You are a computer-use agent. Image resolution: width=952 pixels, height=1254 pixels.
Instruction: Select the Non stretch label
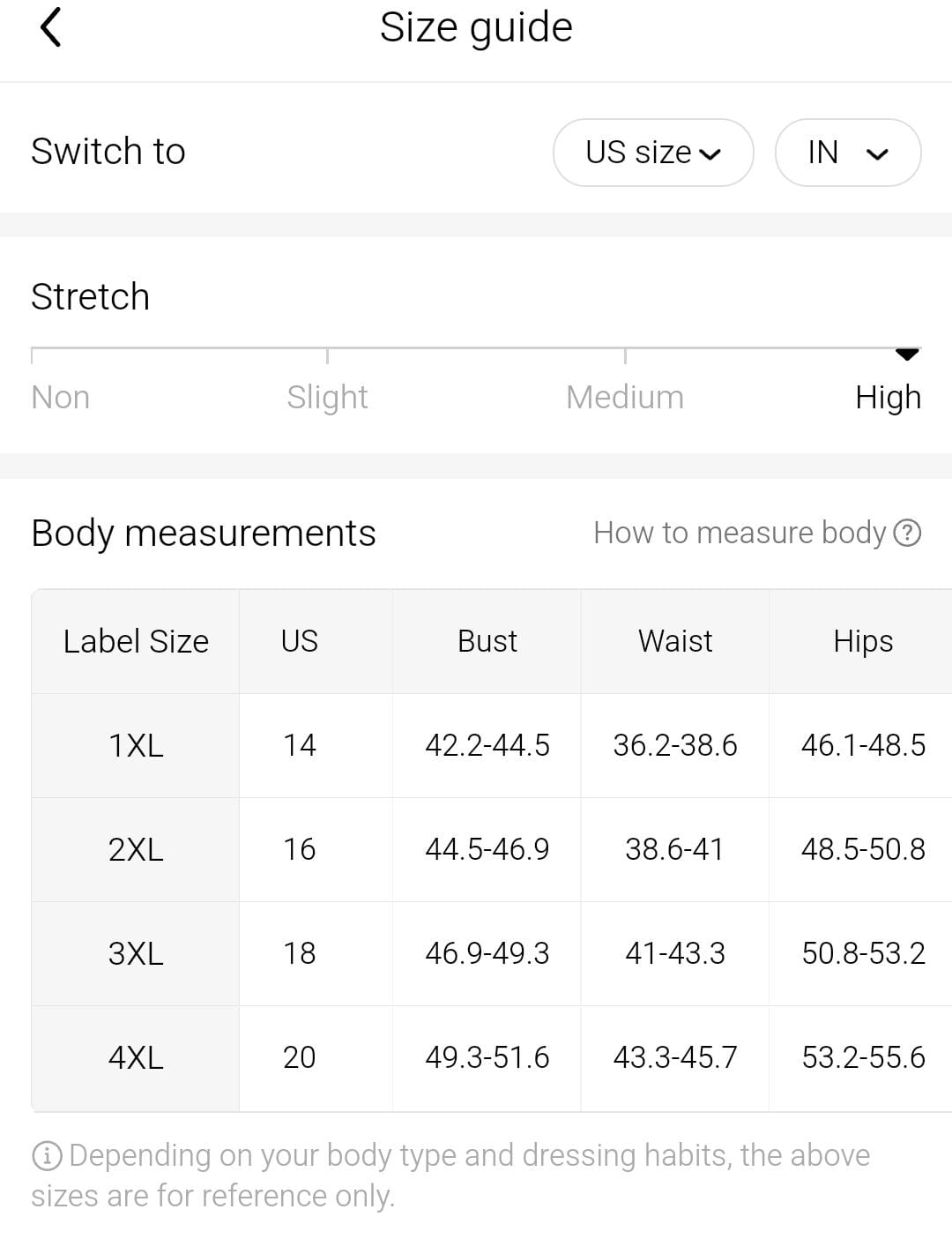click(x=61, y=397)
